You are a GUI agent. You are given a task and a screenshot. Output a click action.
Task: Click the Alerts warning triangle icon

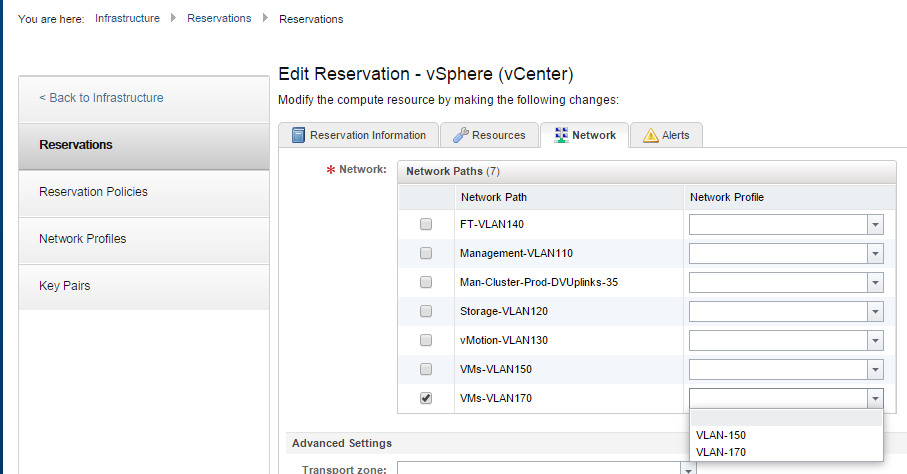pos(650,135)
